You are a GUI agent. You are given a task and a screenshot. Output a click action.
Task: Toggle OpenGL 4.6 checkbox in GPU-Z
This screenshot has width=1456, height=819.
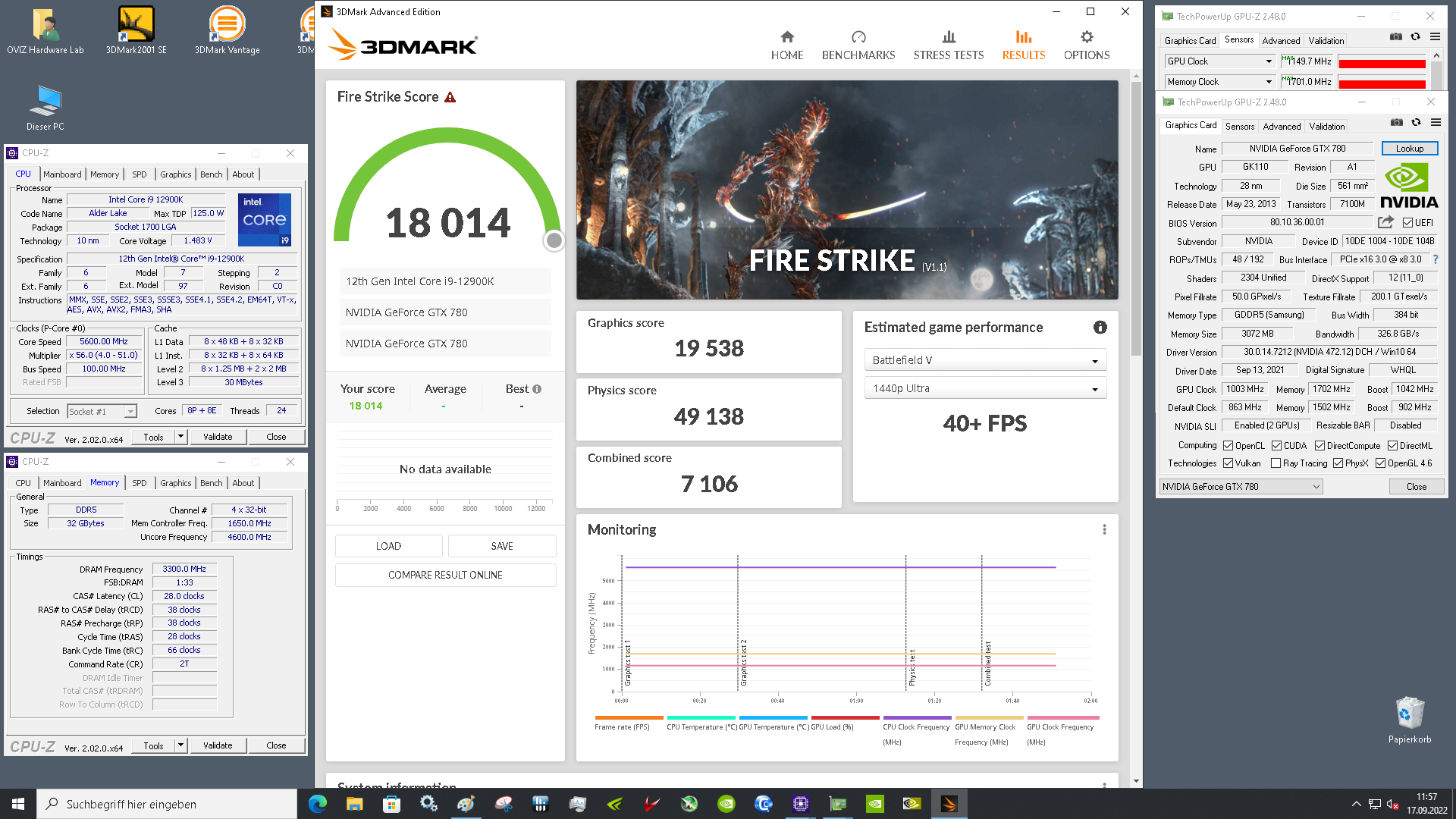1380,463
